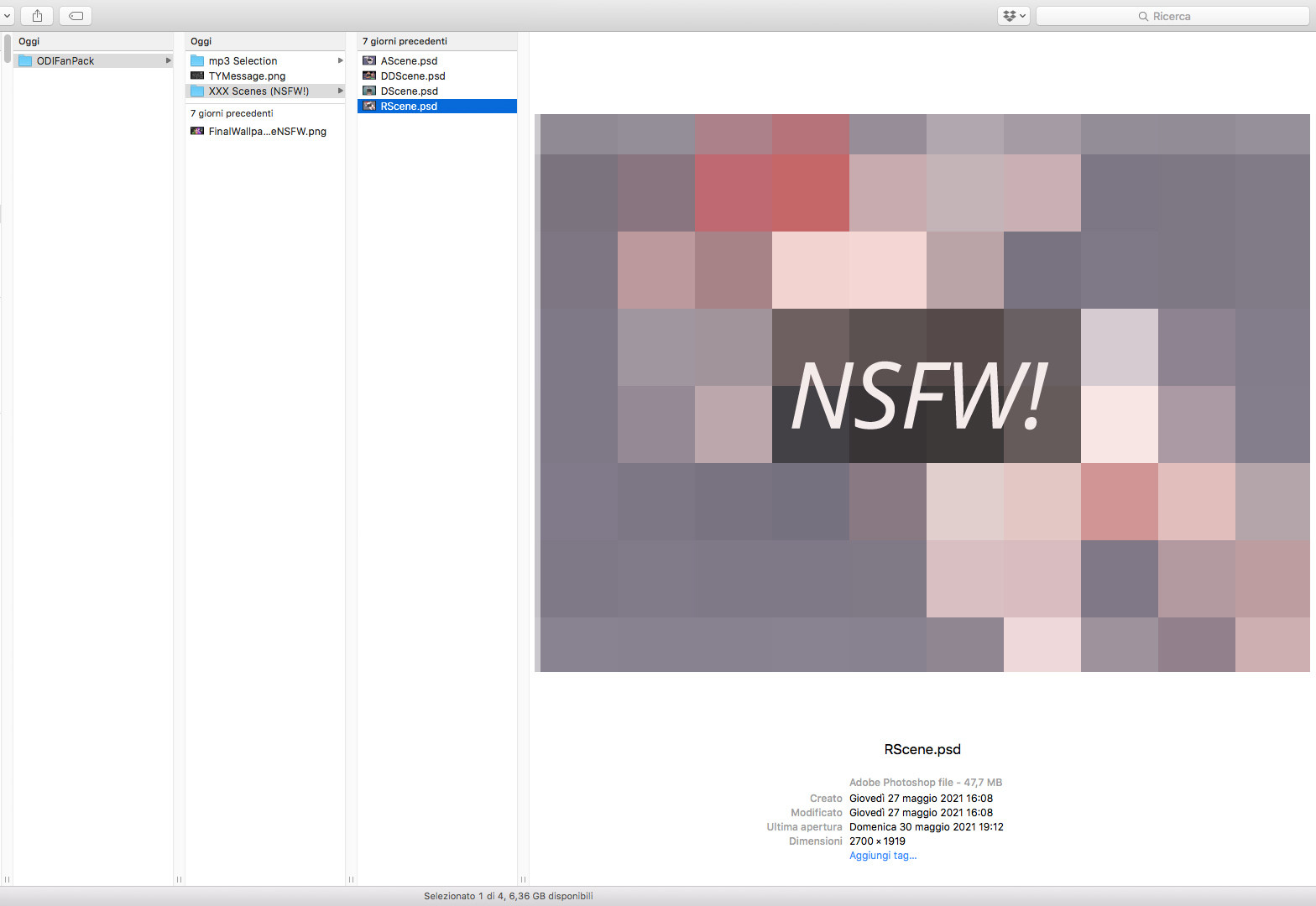
Task: Select the ODIFanPack folder
Action: (x=93, y=60)
